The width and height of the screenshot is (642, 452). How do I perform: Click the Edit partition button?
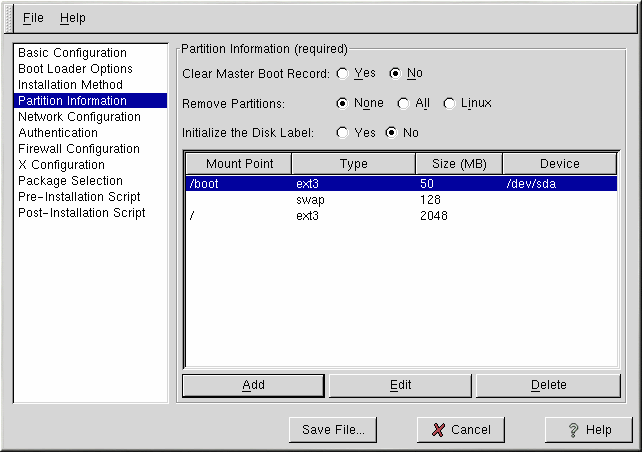tap(400, 385)
